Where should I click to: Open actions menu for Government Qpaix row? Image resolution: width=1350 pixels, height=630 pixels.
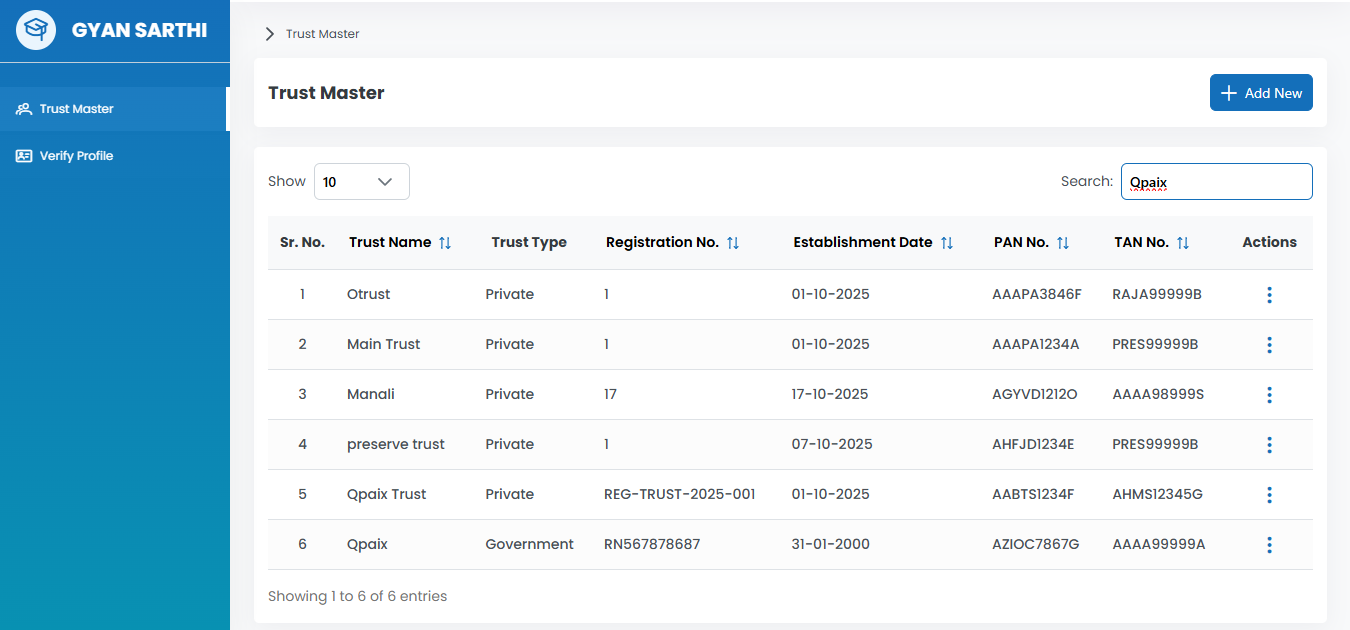1269,545
